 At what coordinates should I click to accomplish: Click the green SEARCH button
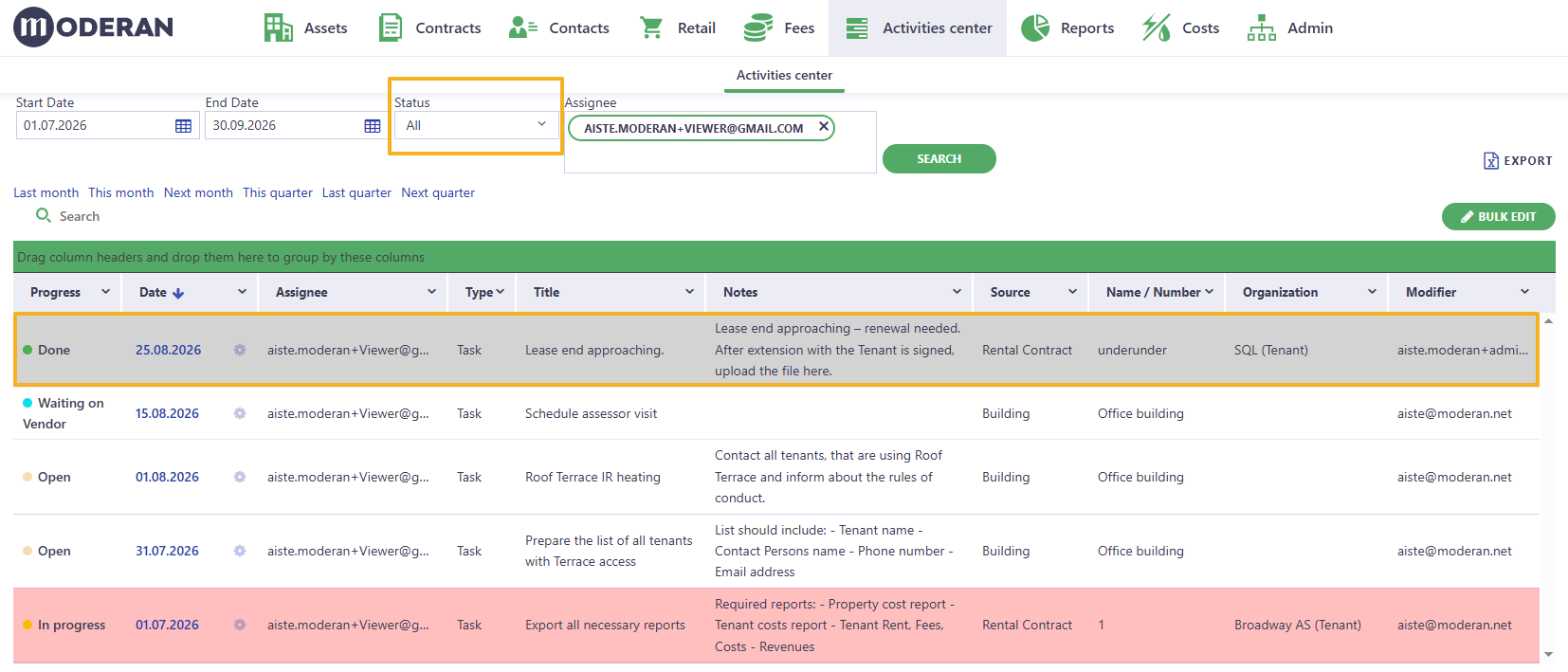(x=939, y=159)
